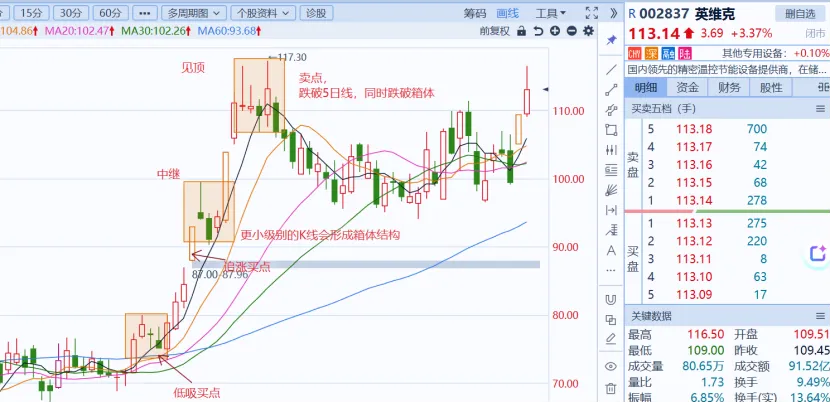The image size is (831, 403).
Task: Toggle drawings visibility with eye icon
Action: [x=611, y=366]
